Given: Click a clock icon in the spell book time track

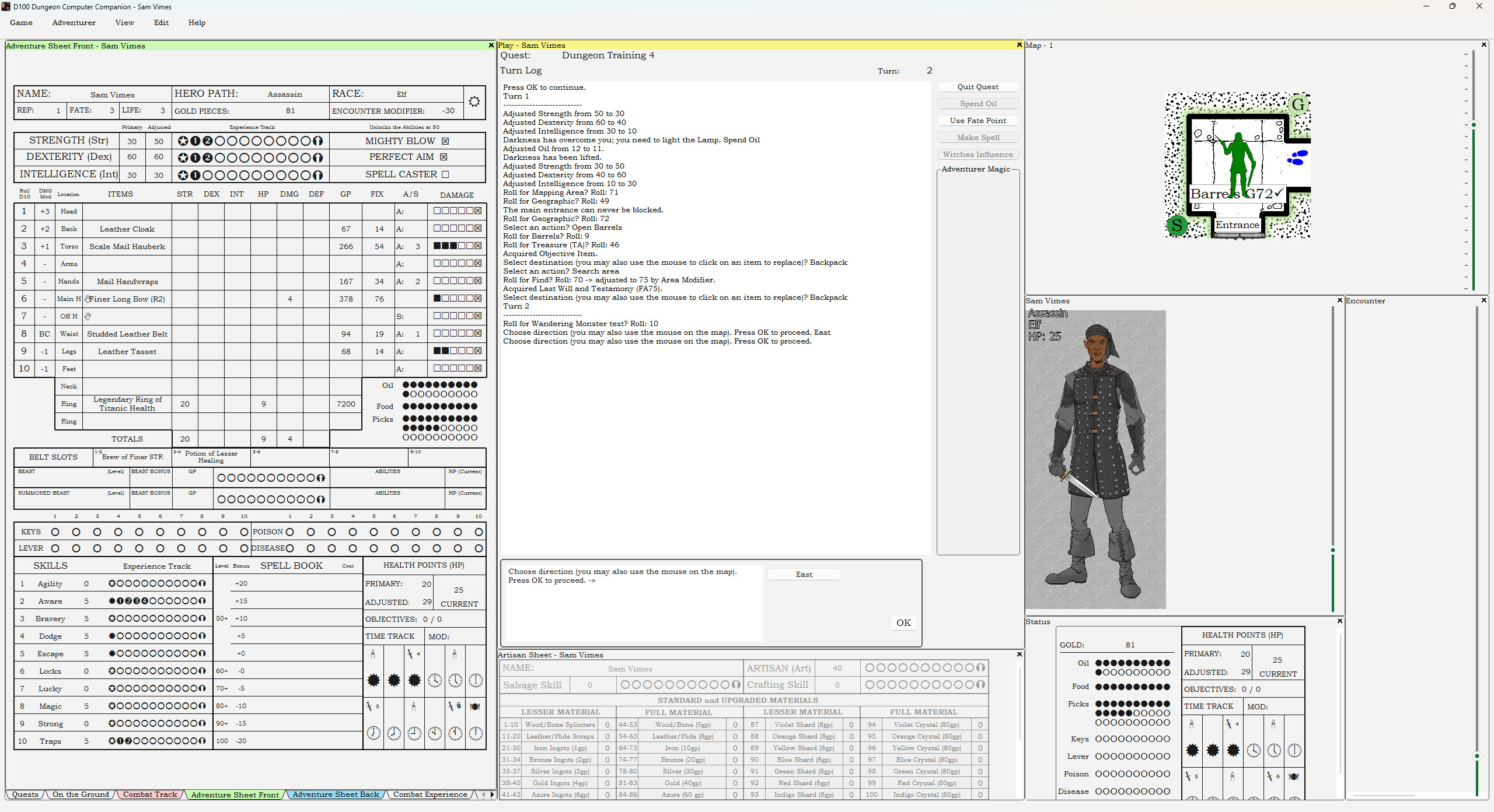Looking at the screenshot, I should coord(434,680).
